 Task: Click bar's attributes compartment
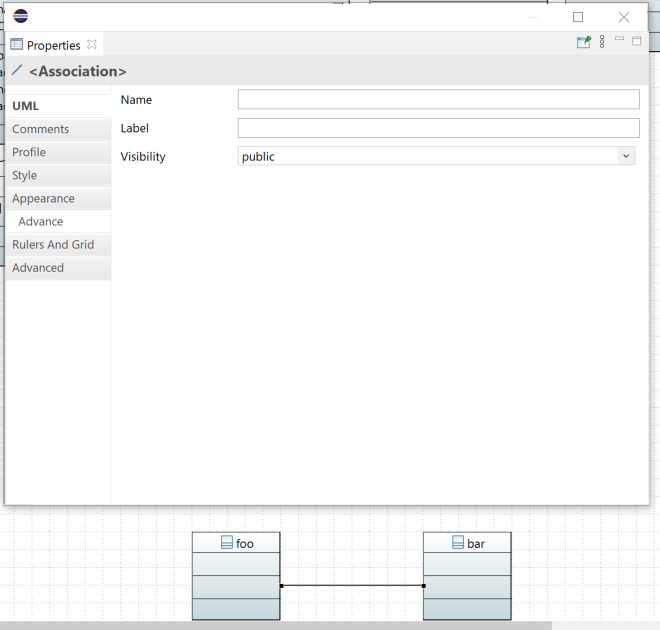467,564
